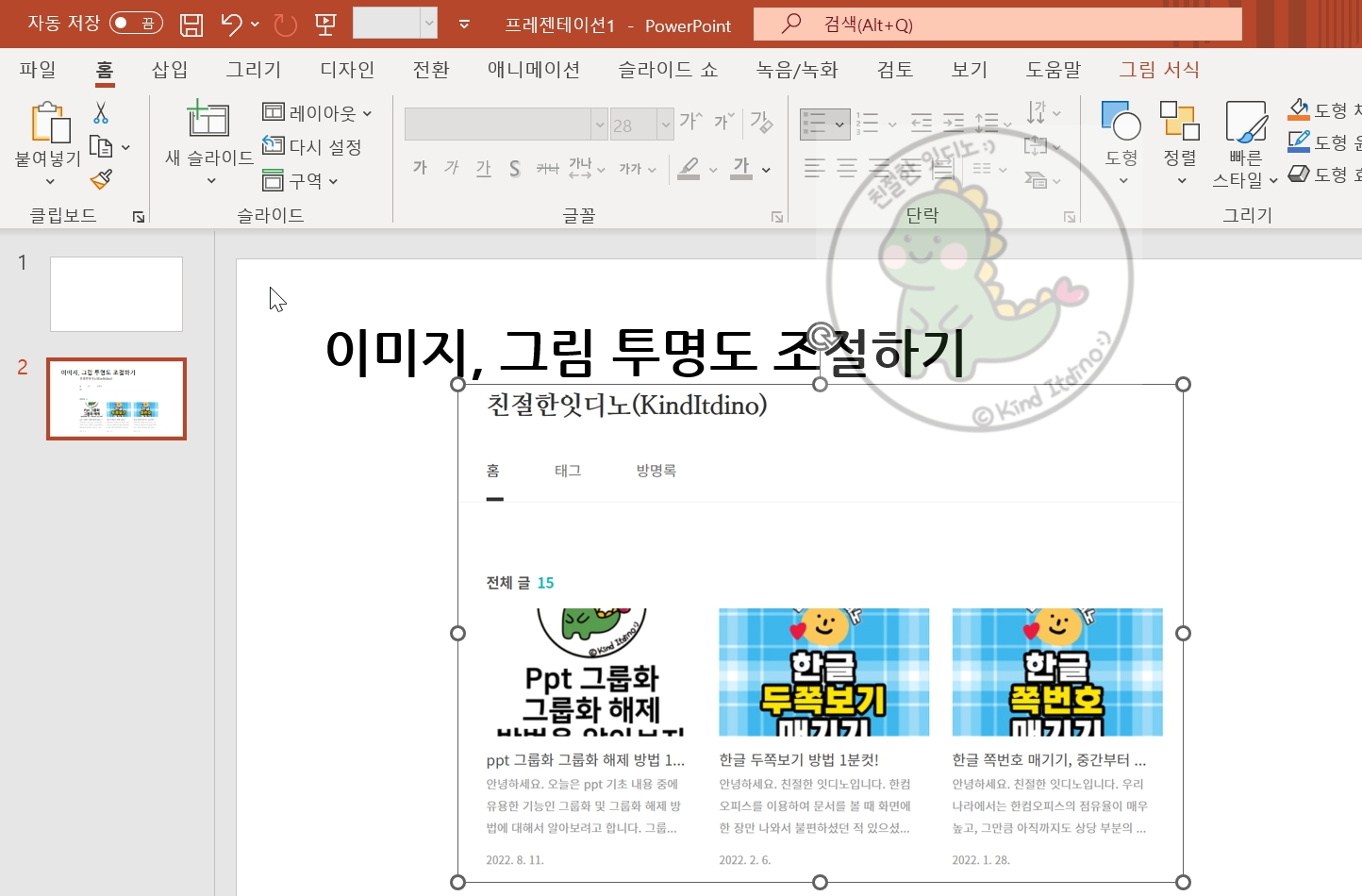Viewport: 1362px width, 896px height.
Task: Decrease the list indent level
Action: pyautogui.click(x=922, y=123)
